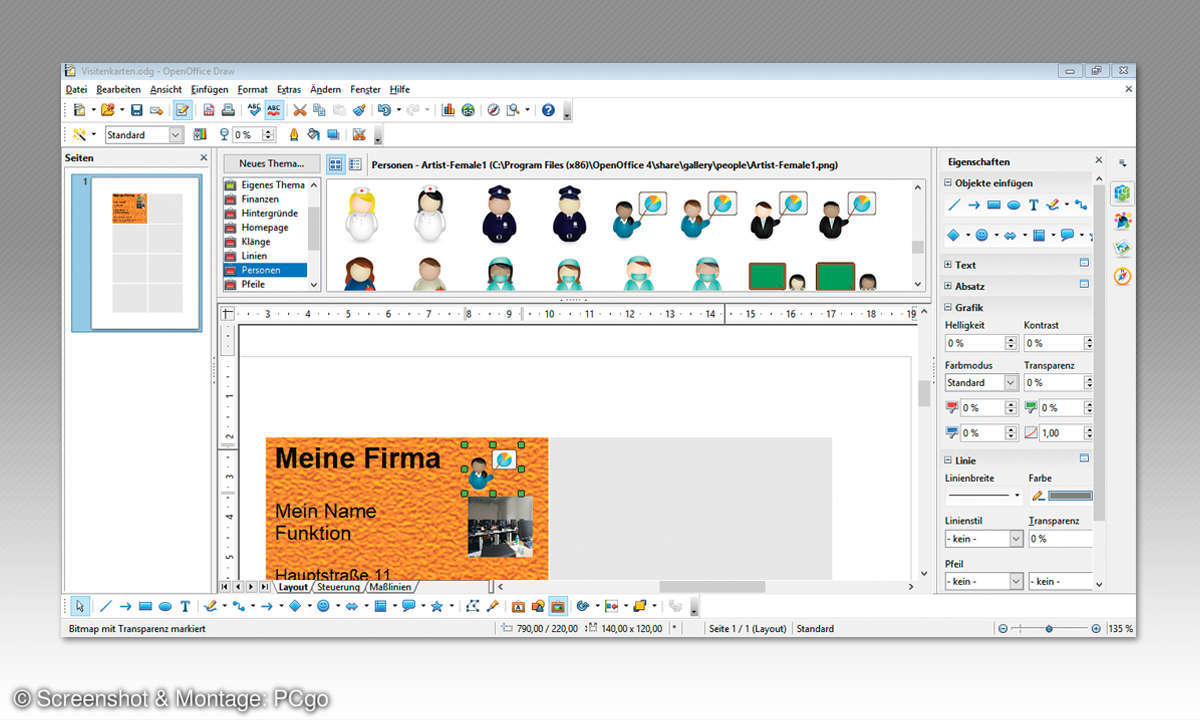
Task: Open the Einfügen menu
Action: click(x=210, y=89)
